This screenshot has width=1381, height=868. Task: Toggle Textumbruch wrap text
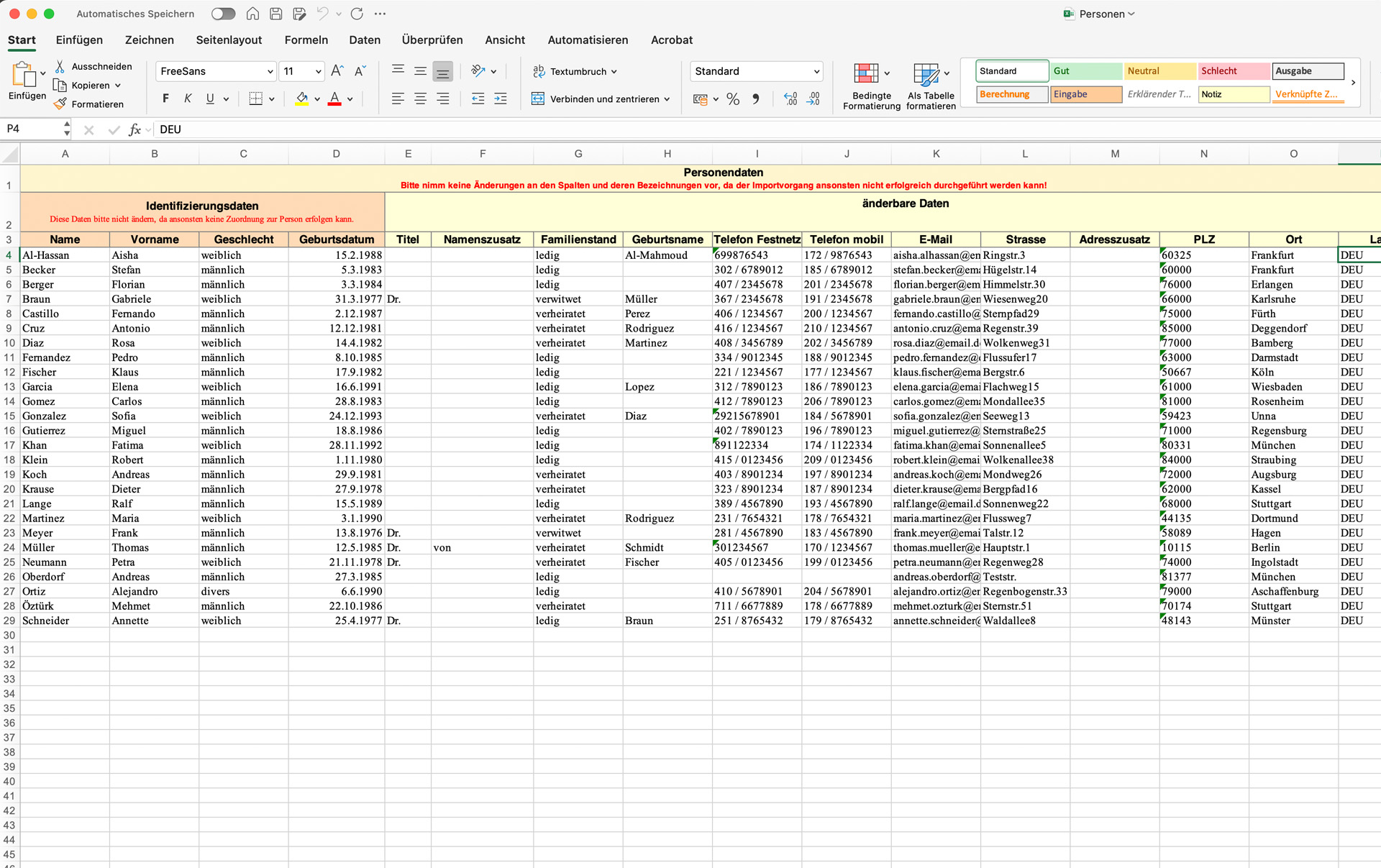(575, 71)
